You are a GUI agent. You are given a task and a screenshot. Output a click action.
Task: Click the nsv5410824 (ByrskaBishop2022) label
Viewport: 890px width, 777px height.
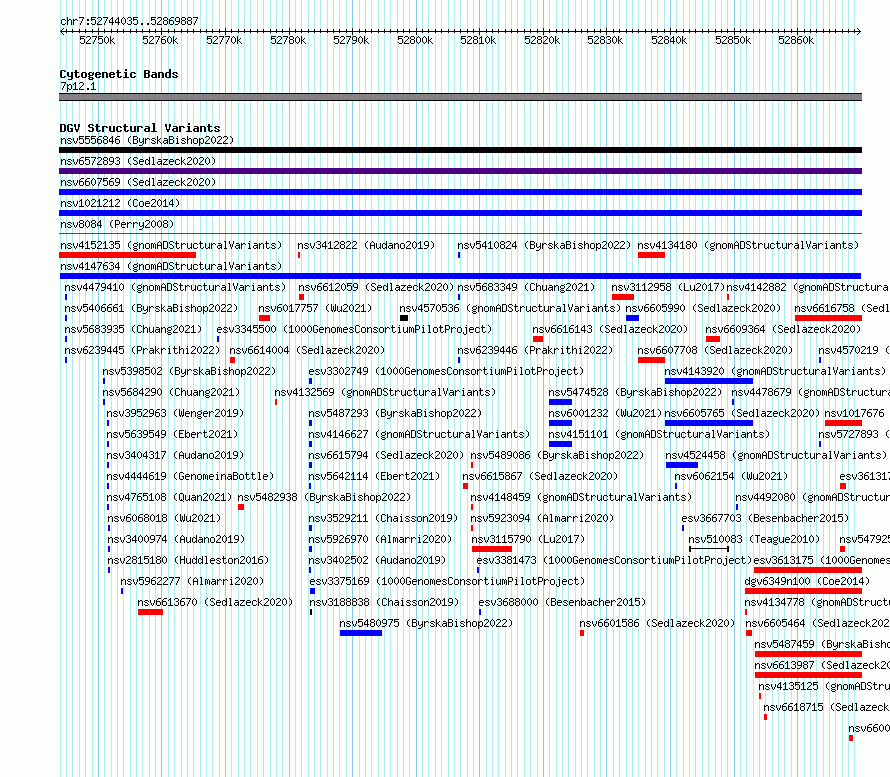pyautogui.click(x=544, y=245)
